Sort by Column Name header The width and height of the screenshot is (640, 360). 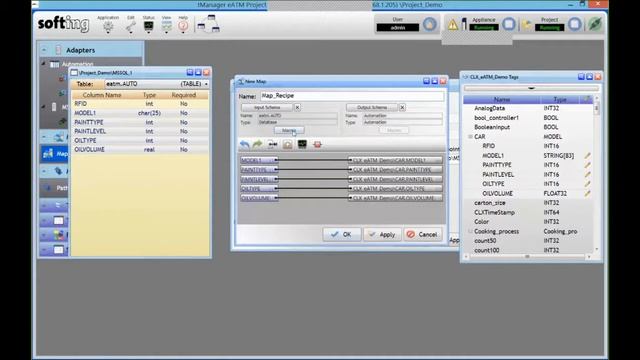click(x=102, y=95)
